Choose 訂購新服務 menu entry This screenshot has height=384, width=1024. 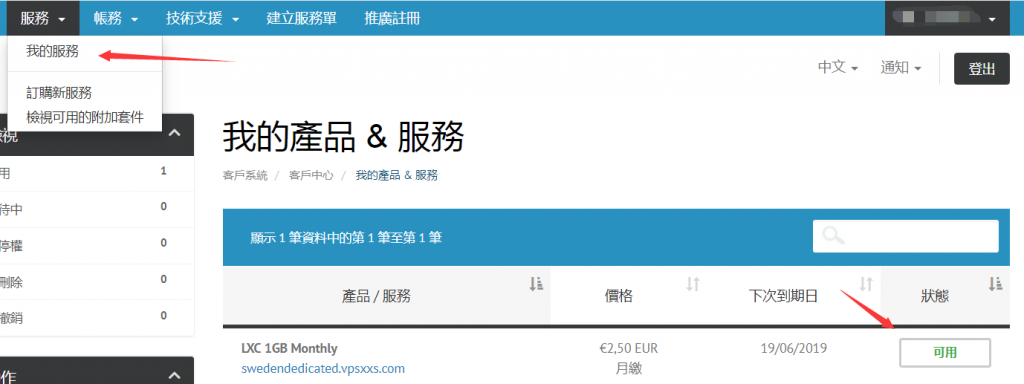point(59,93)
